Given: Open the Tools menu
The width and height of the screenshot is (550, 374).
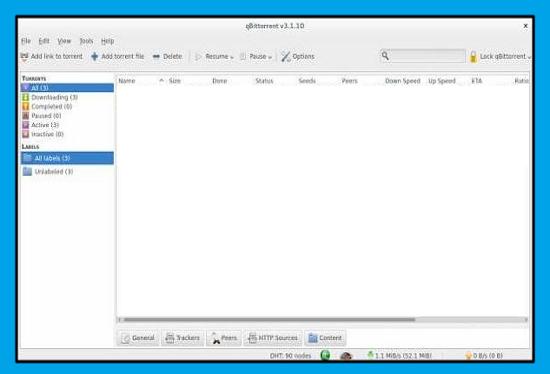Looking at the screenshot, I should (x=86, y=41).
